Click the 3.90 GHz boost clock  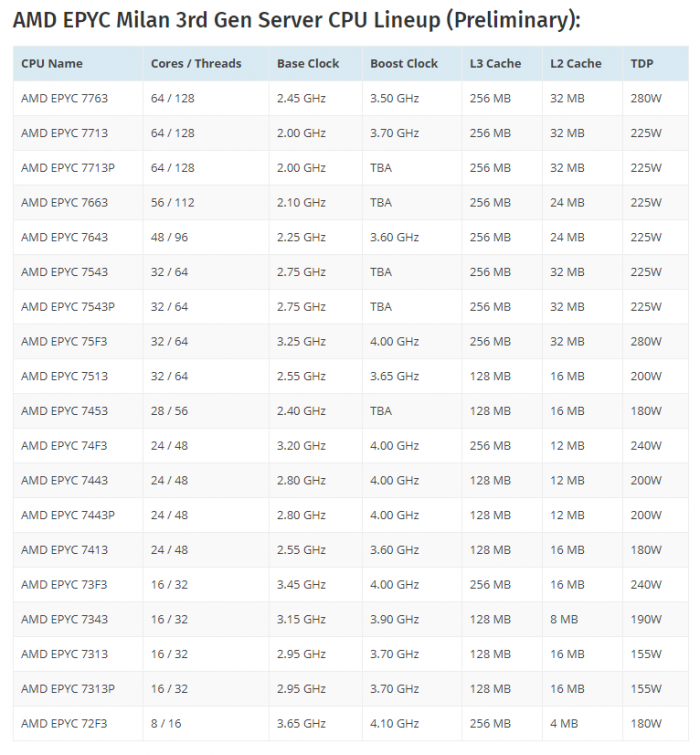394,619
